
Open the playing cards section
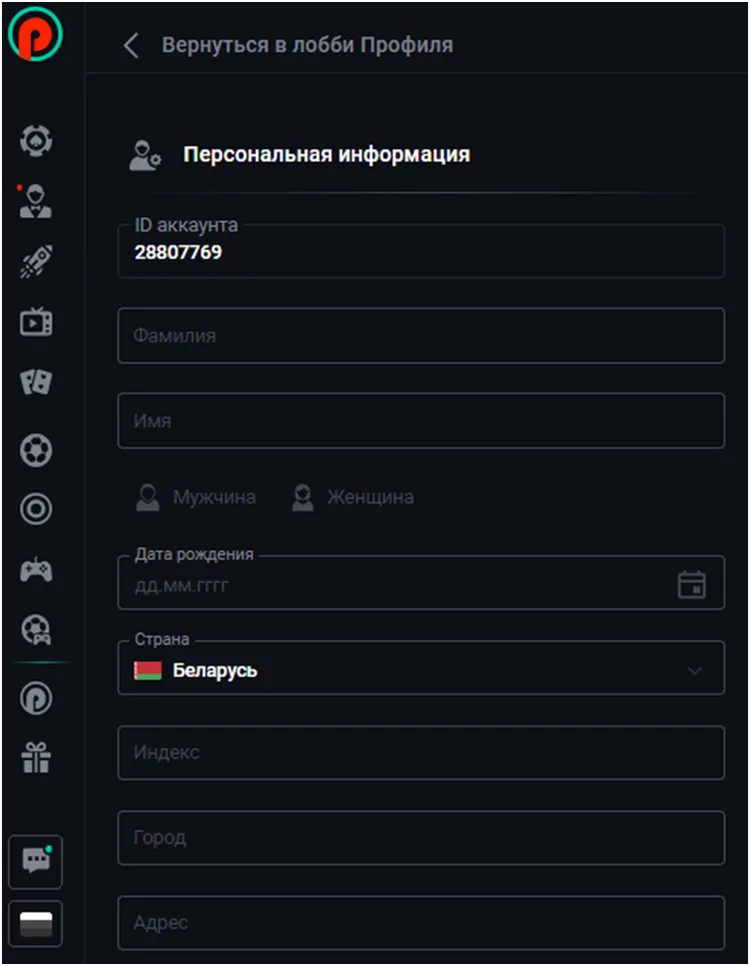point(36,383)
